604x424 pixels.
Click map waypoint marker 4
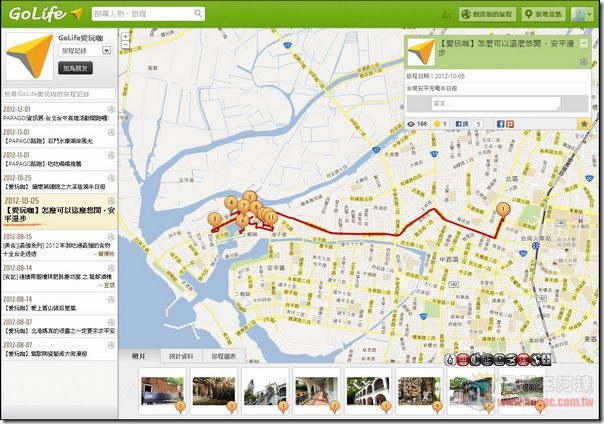coord(231,204)
